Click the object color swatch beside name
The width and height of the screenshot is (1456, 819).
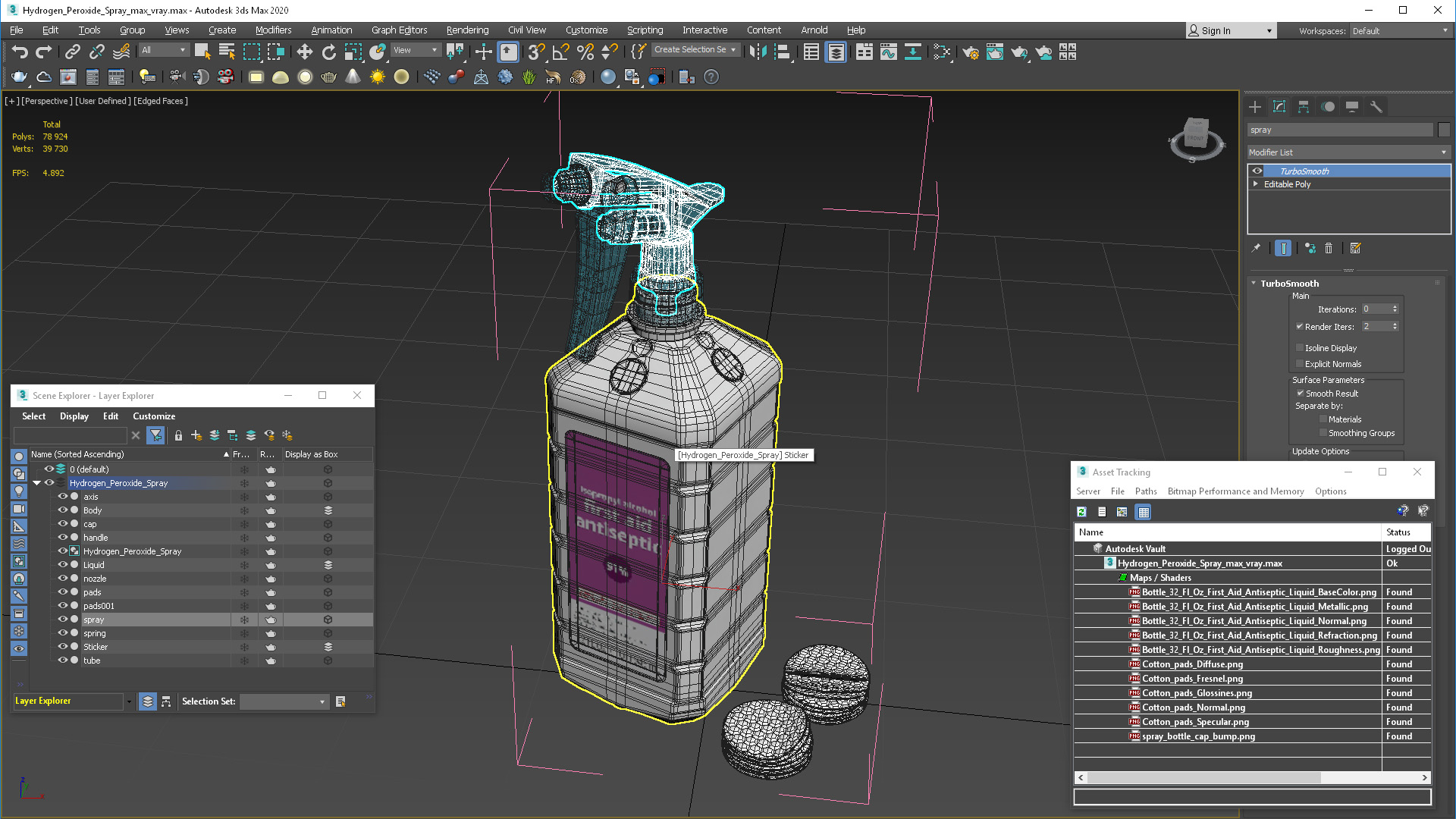1444,130
